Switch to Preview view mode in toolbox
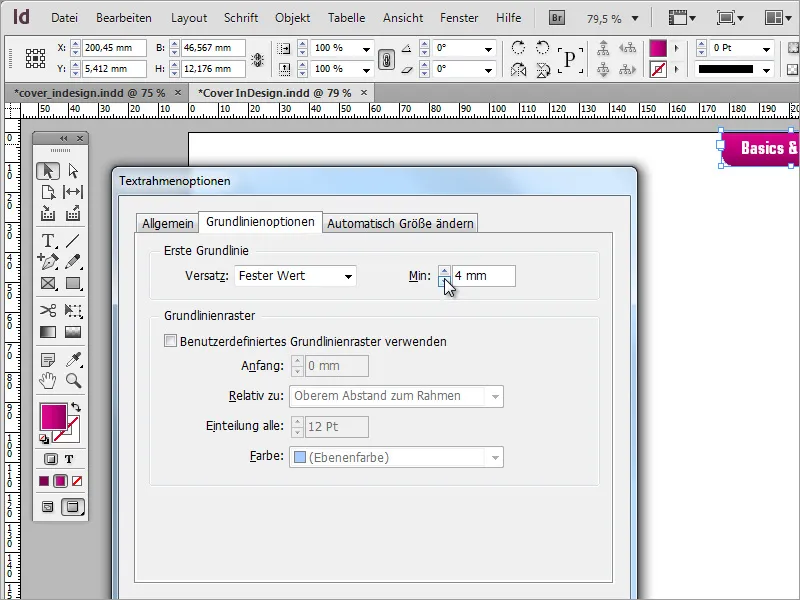This screenshot has width=800, height=600. pos(72,507)
